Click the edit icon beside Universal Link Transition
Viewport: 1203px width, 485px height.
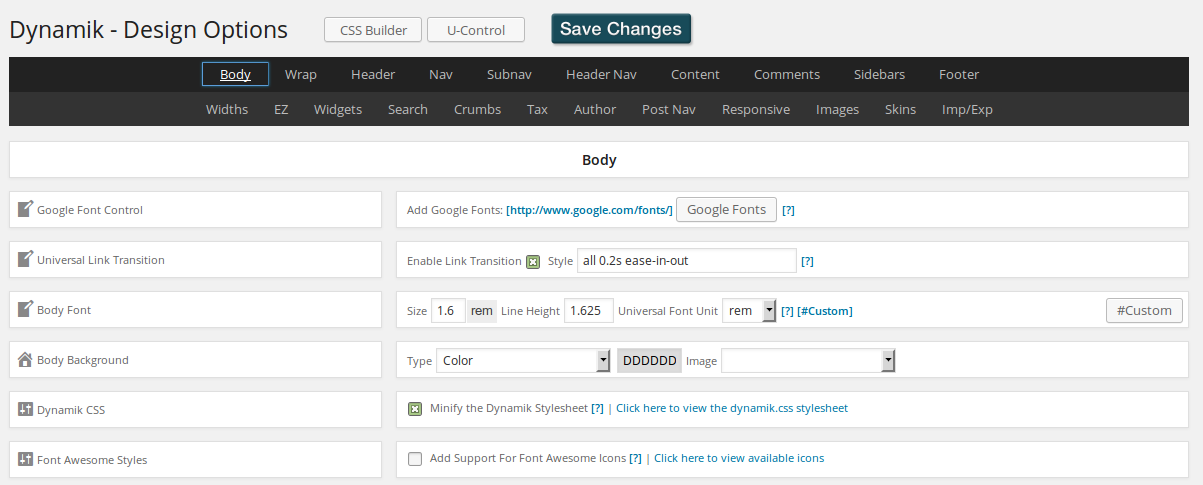coord(26,259)
